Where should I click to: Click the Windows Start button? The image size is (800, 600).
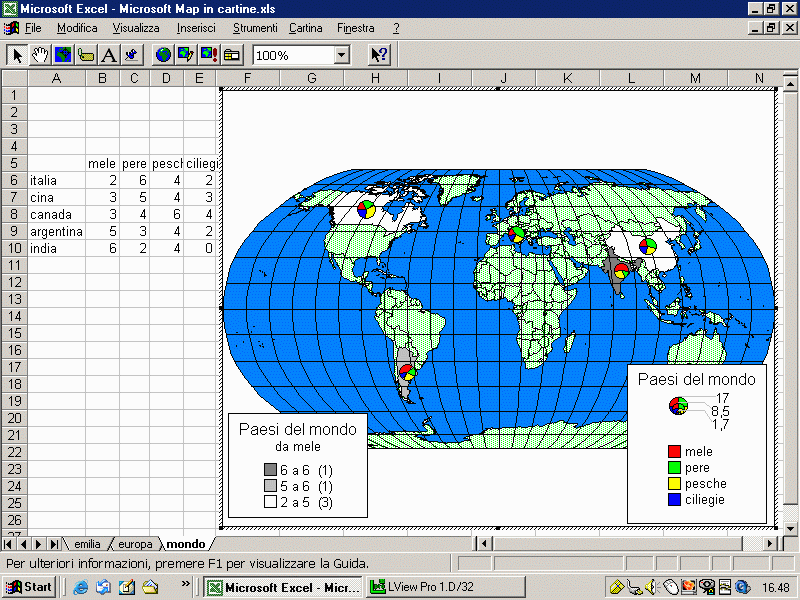click(x=30, y=587)
